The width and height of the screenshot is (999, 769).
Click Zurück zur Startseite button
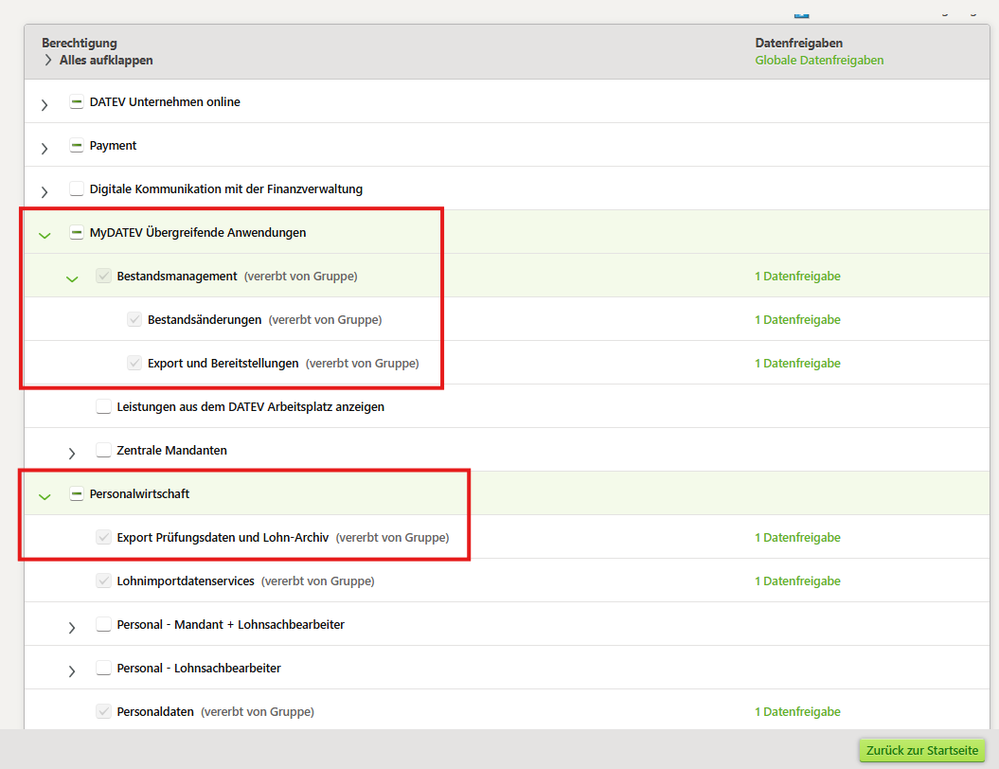click(x=921, y=750)
